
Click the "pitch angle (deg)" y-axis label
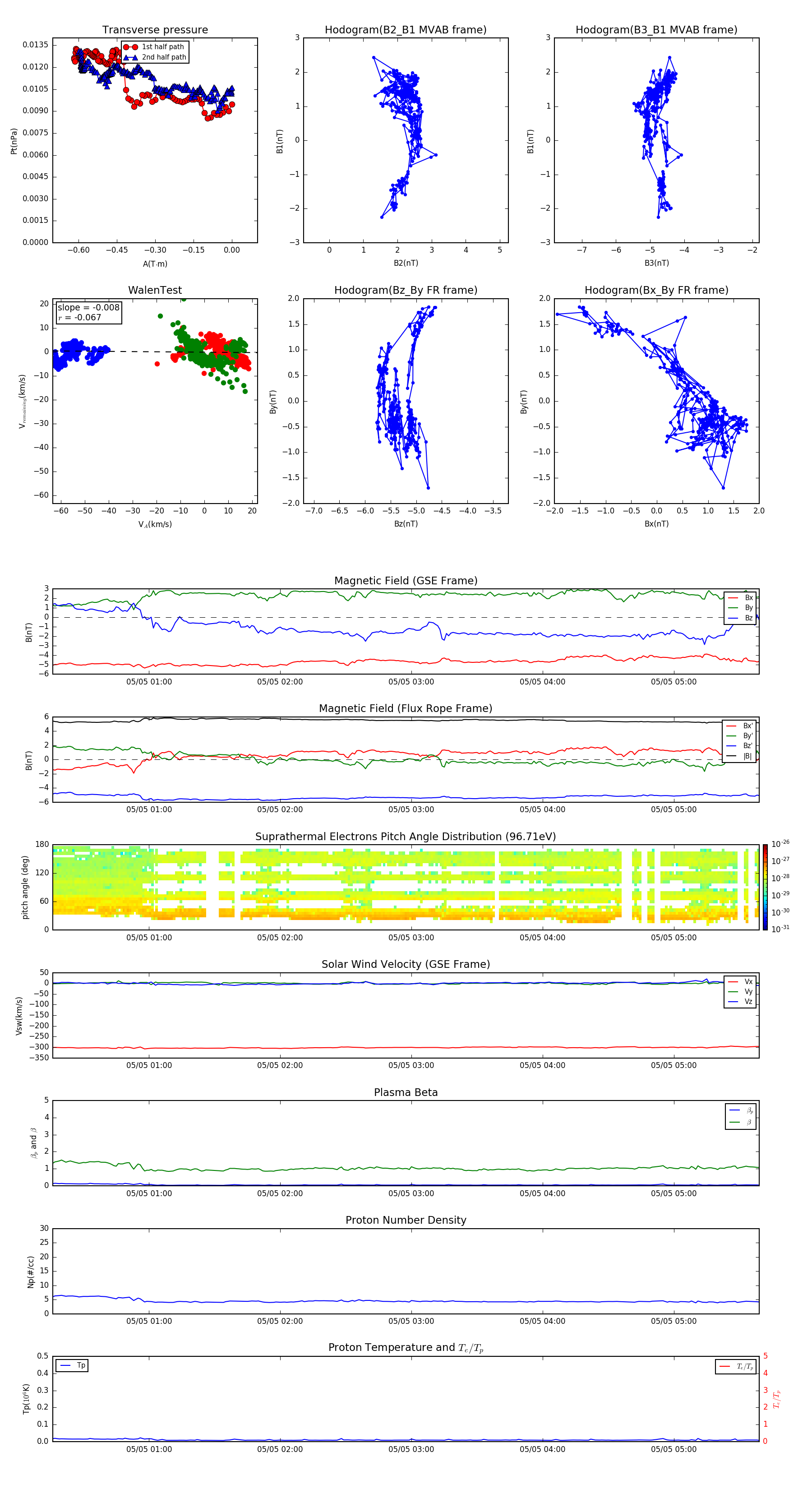tap(25, 887)
